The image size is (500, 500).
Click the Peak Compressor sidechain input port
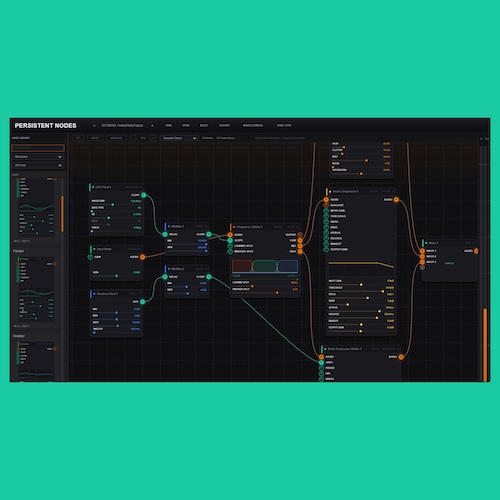coord(326,205)
